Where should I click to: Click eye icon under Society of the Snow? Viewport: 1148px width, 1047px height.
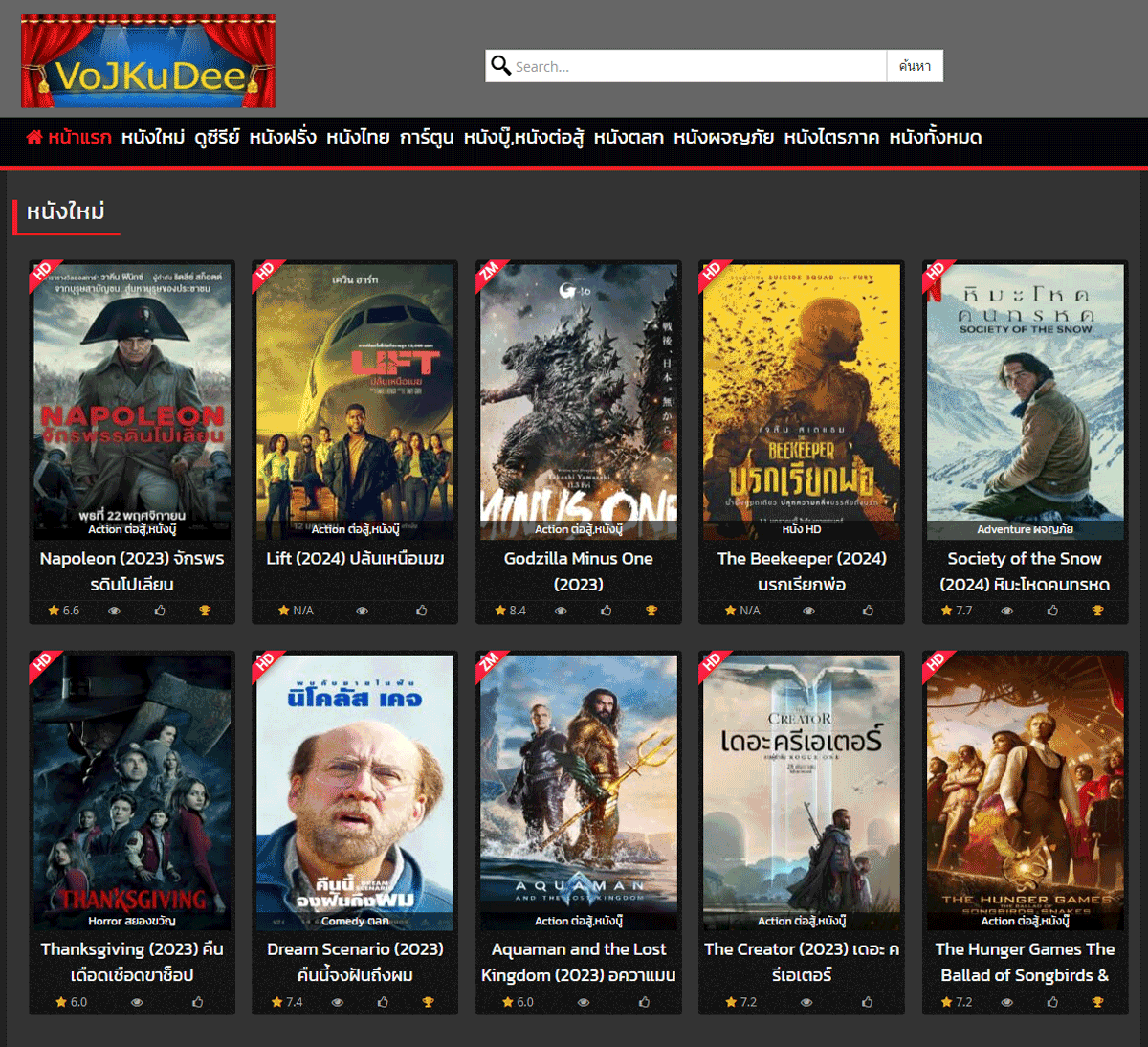(1006, 611)
